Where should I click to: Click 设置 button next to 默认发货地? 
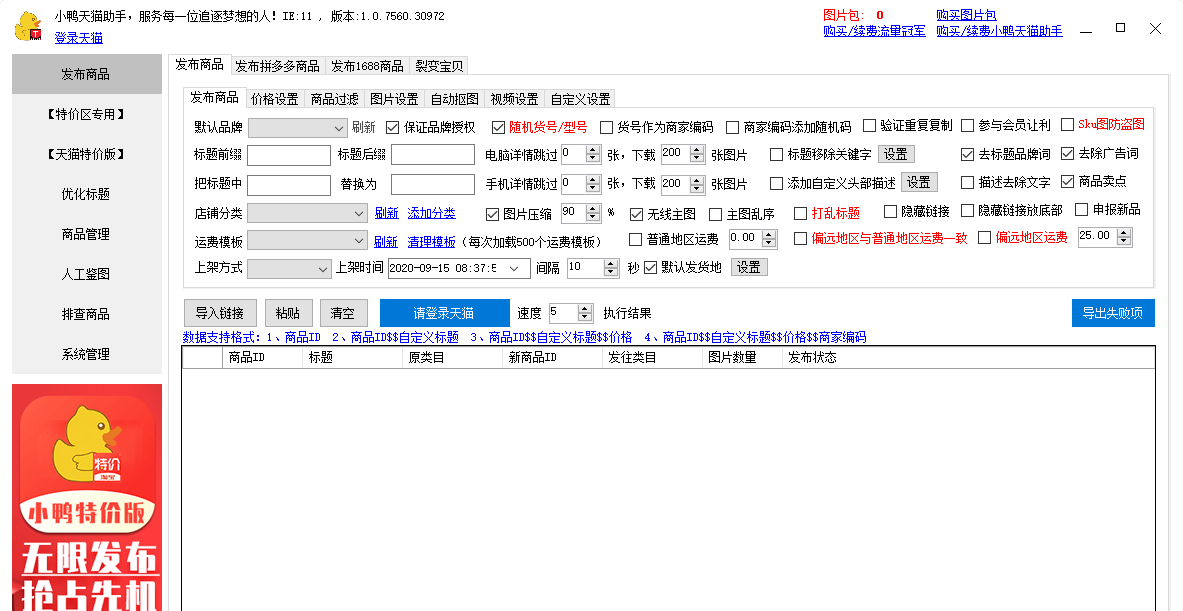(748, 267)
